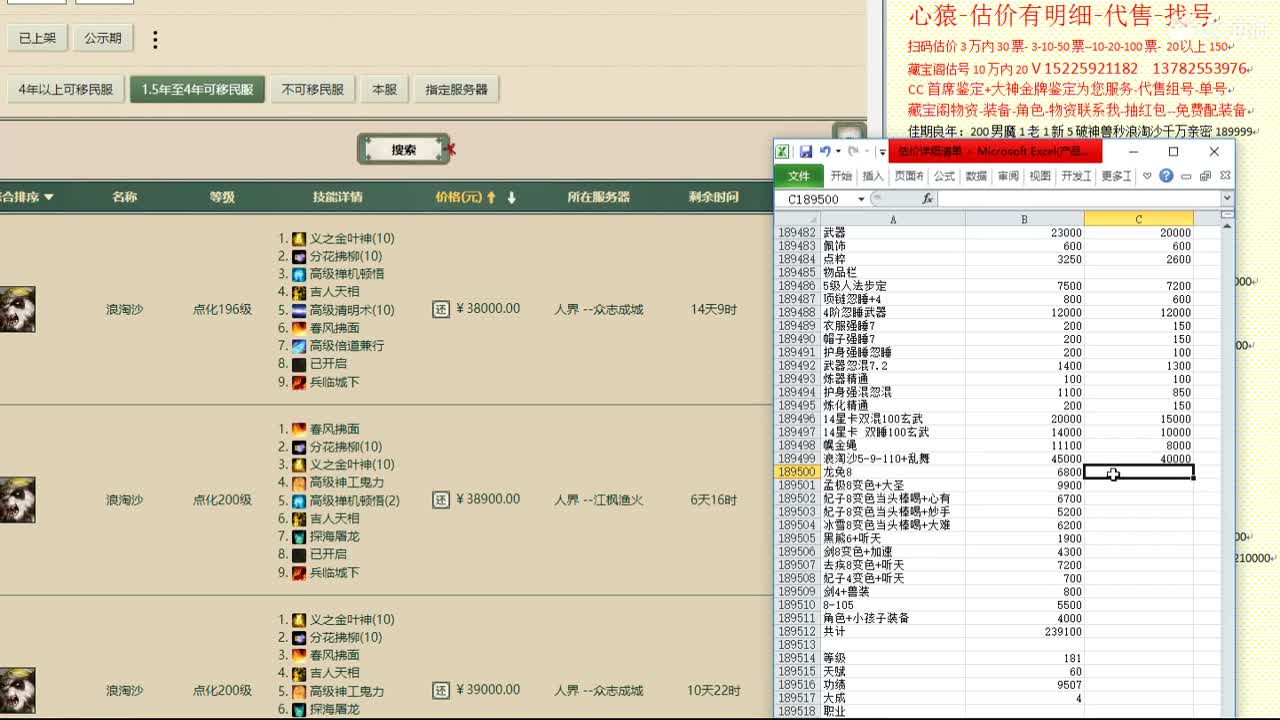Select the 不可移民服 filter
Screen dimensions: 1280x720
[312, 89]
